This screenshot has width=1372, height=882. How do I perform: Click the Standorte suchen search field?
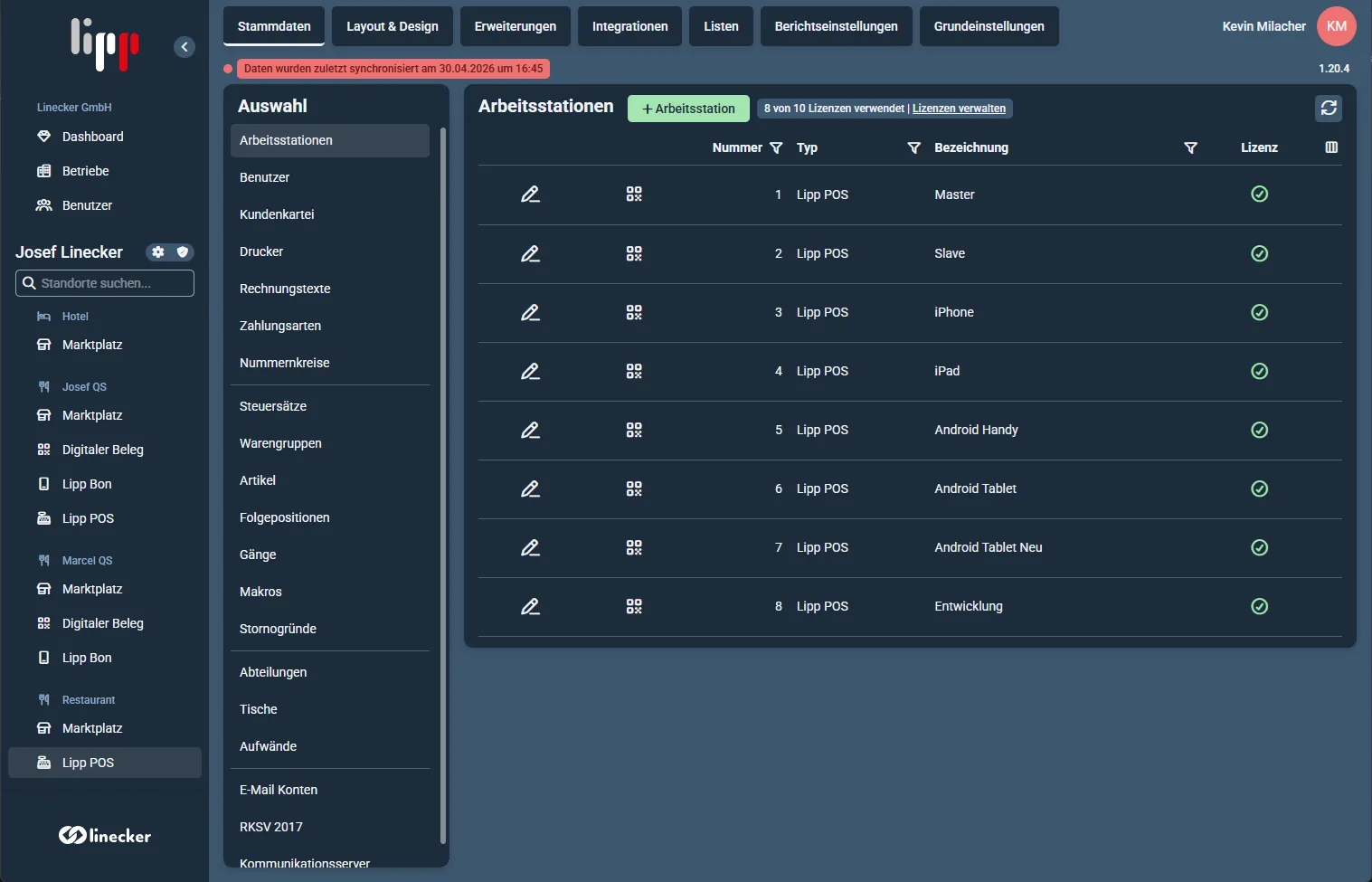pyautogui.click(x=105, y=283)
